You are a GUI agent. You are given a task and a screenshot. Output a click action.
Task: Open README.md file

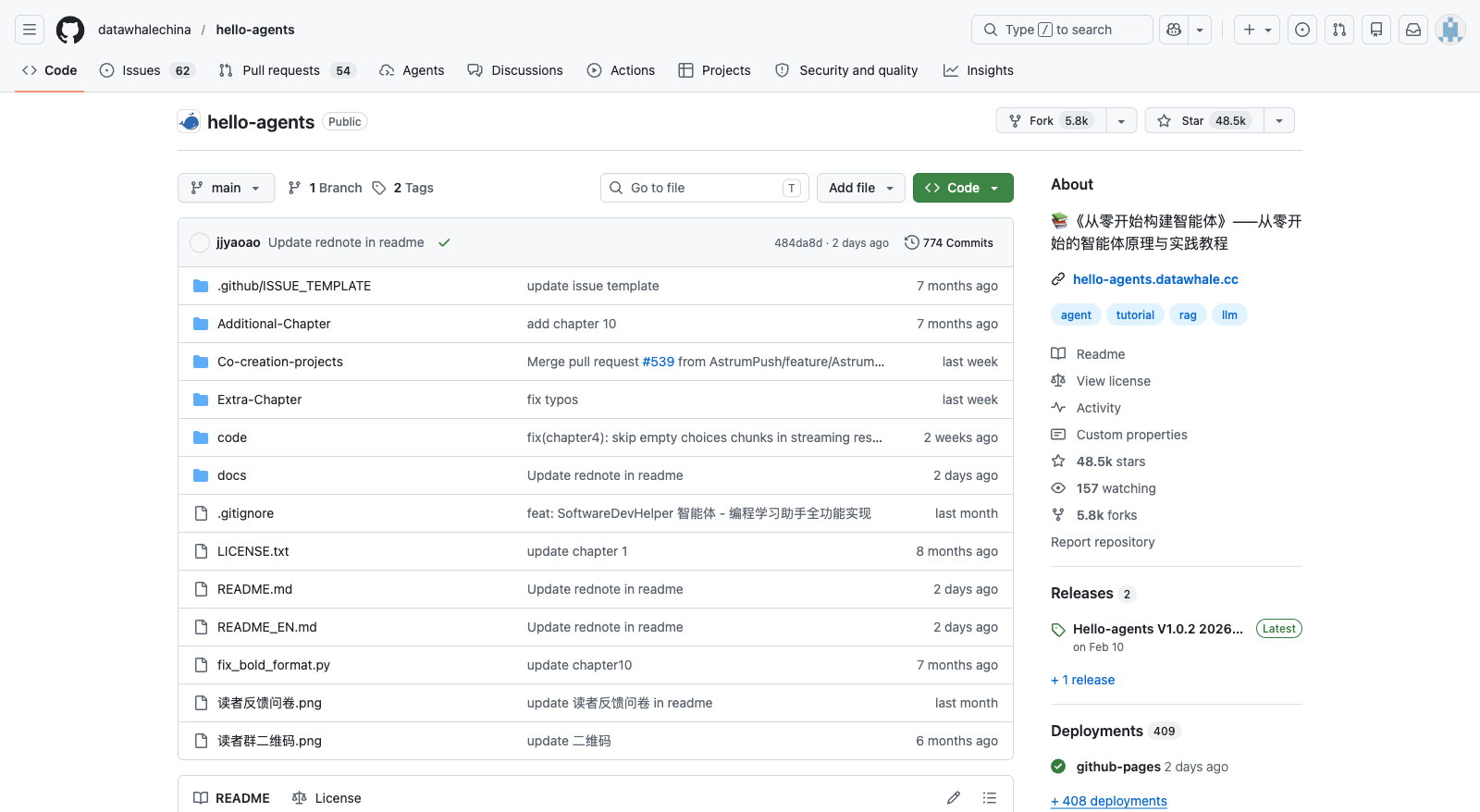coord(255,589)
